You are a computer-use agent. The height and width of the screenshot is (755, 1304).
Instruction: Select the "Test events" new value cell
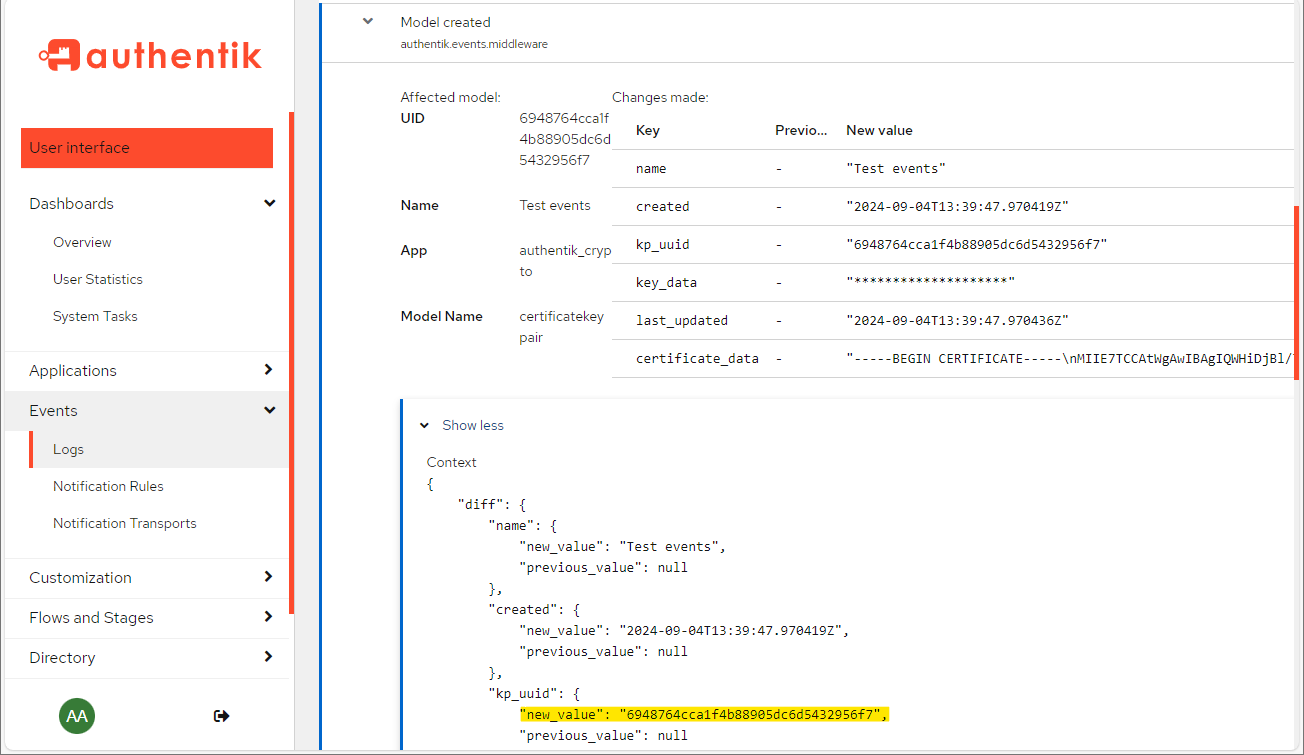896,169
